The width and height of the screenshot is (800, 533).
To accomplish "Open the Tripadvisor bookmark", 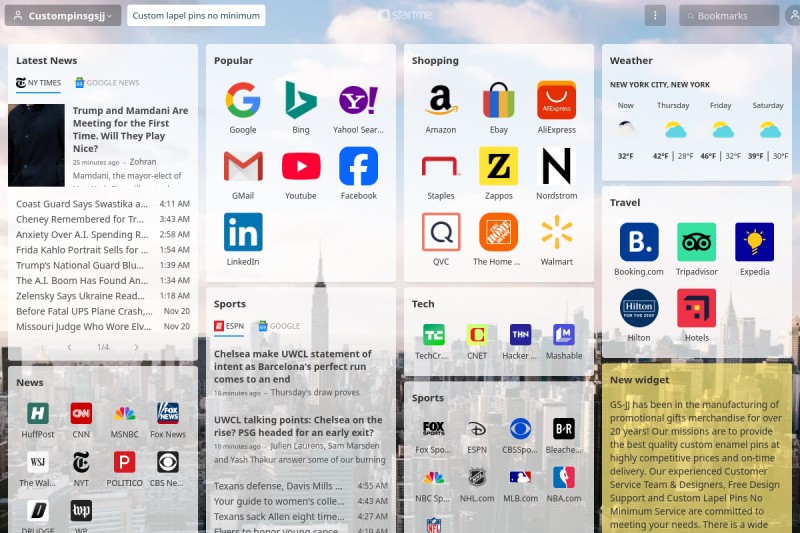I will [x=696, y=242].
